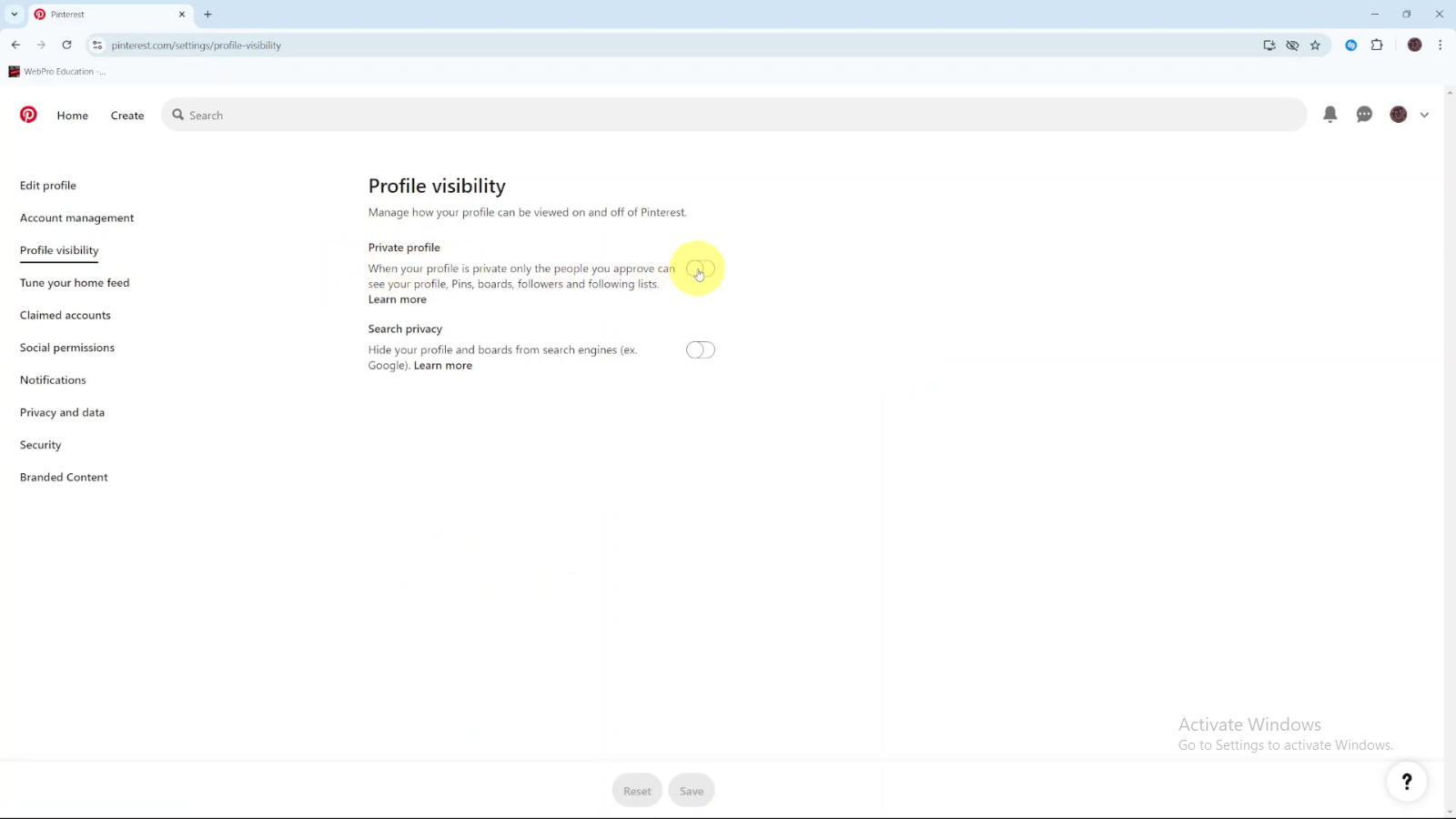1456x819 pixels.
Task: Open Branded Content settings
Action: point(64,478)
